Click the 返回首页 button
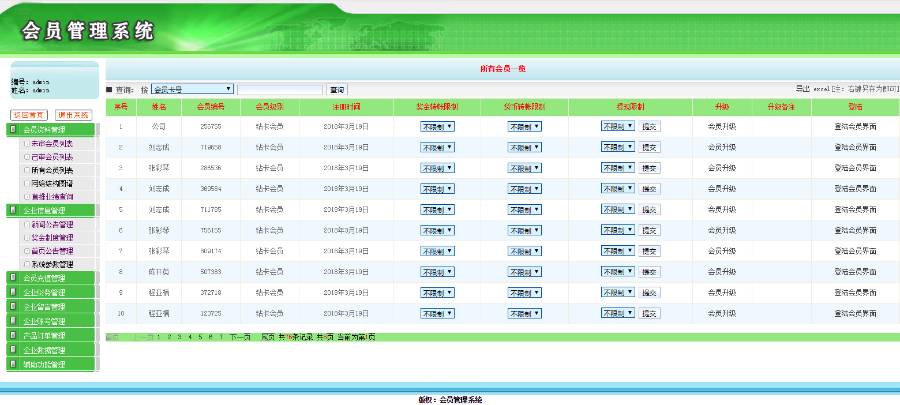Viewport: 900px width, 405px height. pos(29,115)
